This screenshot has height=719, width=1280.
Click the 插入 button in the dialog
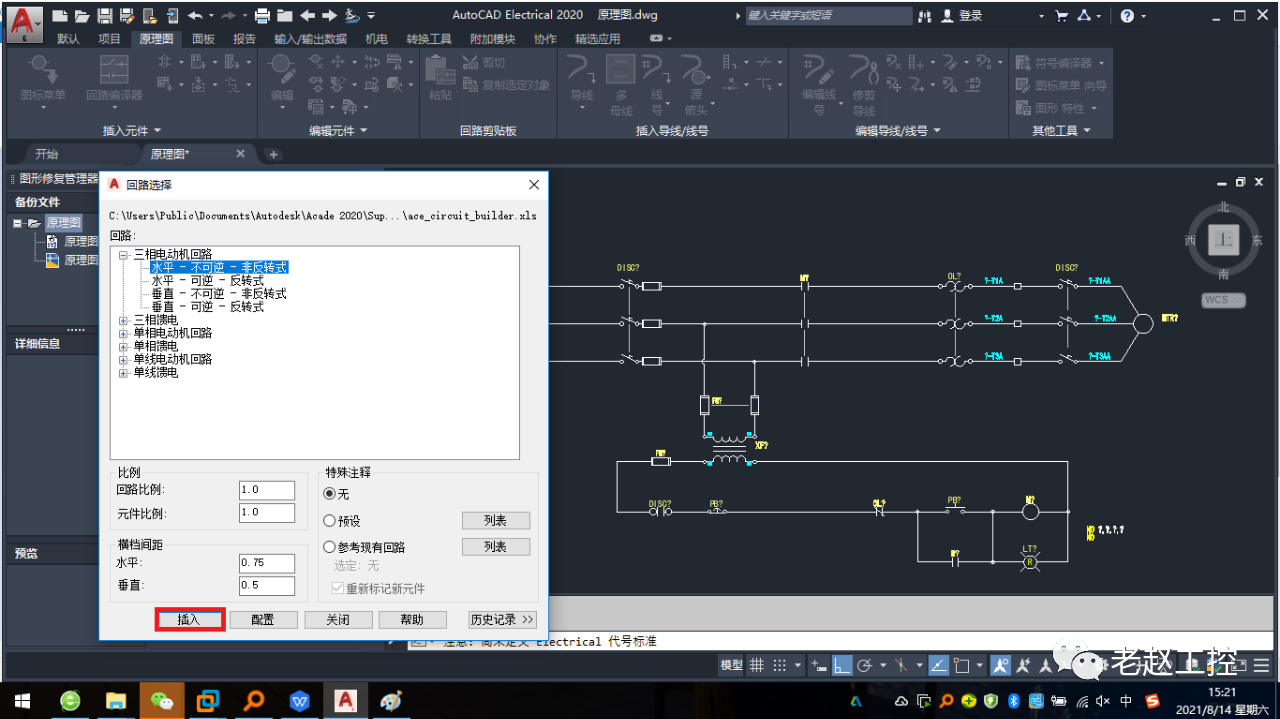click(189, 619)
